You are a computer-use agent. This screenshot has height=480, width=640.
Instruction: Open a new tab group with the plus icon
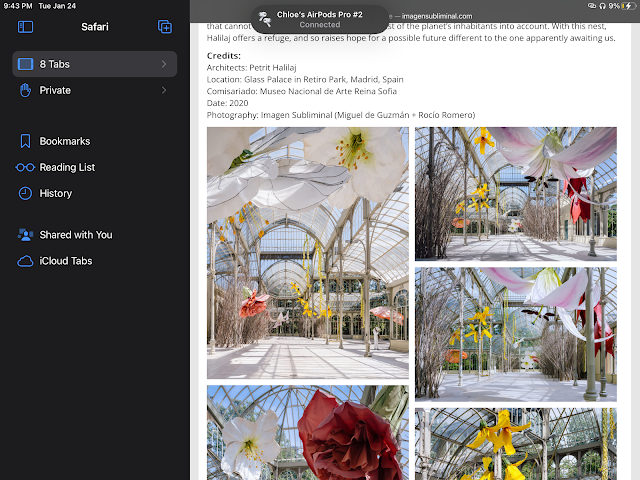(165, 27)
